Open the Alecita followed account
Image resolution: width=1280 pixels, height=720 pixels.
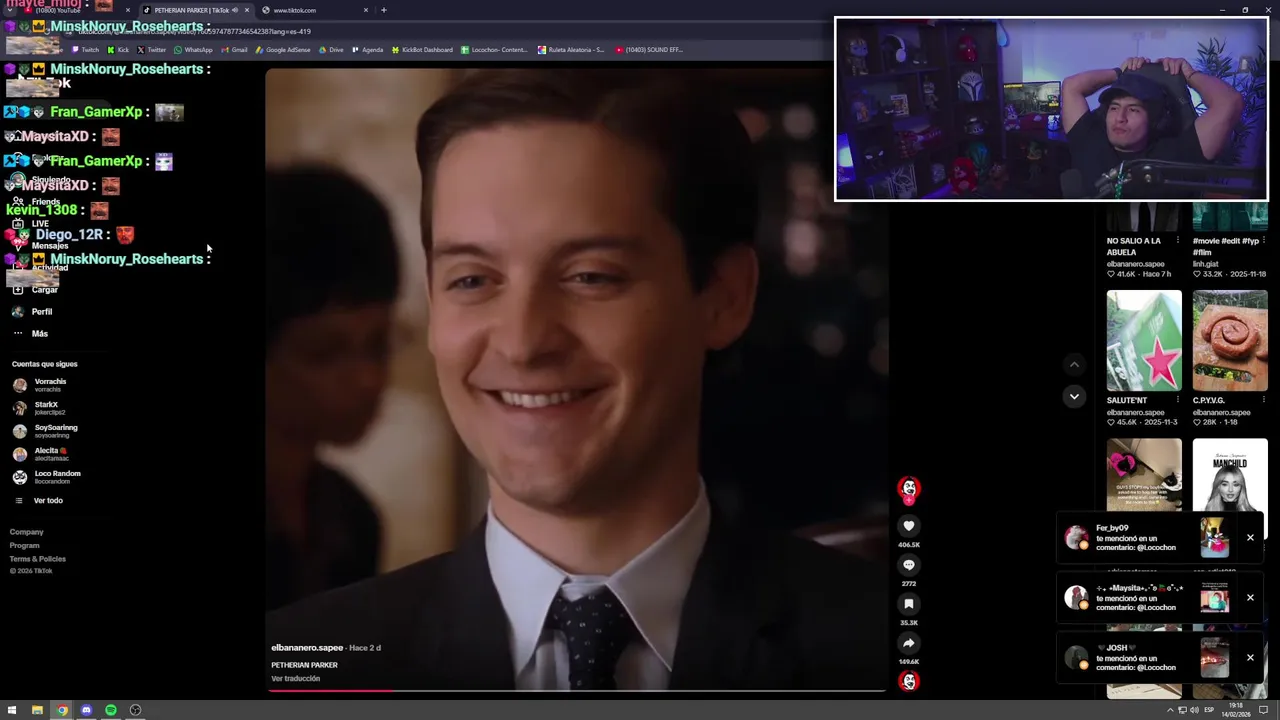(40, 454)
